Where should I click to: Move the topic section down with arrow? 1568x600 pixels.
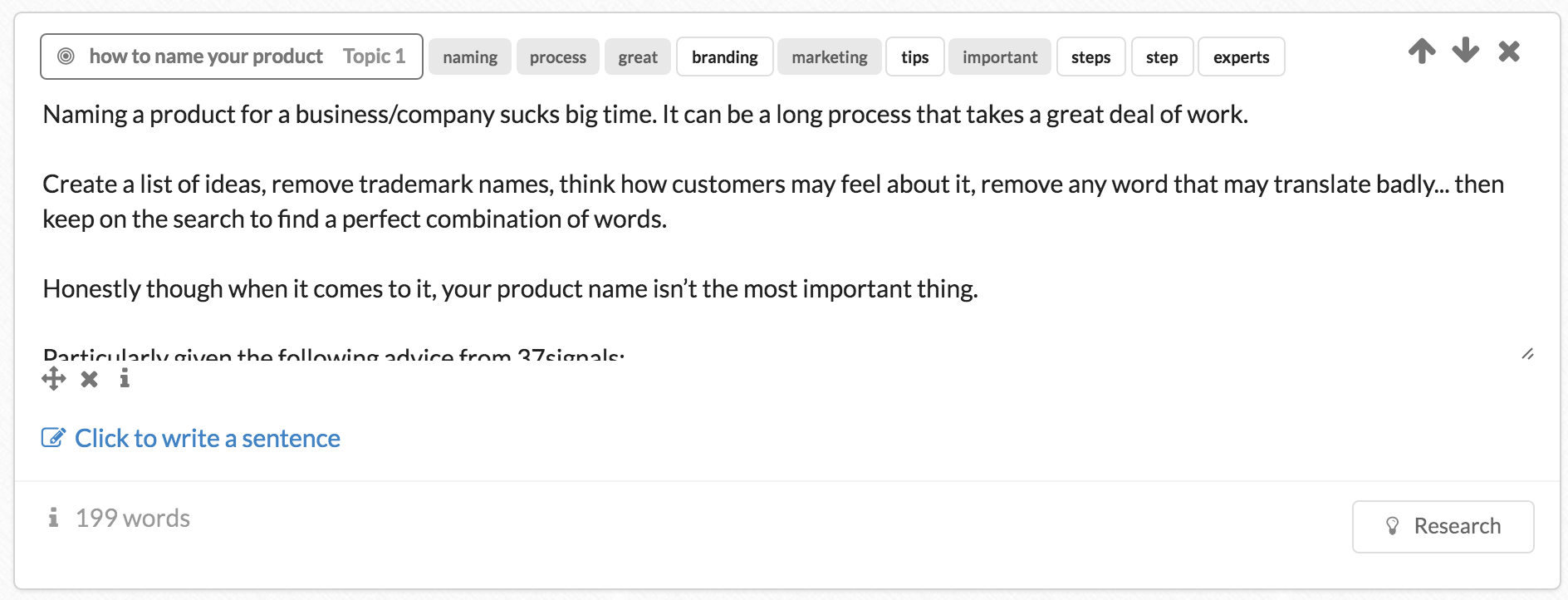1466,51
